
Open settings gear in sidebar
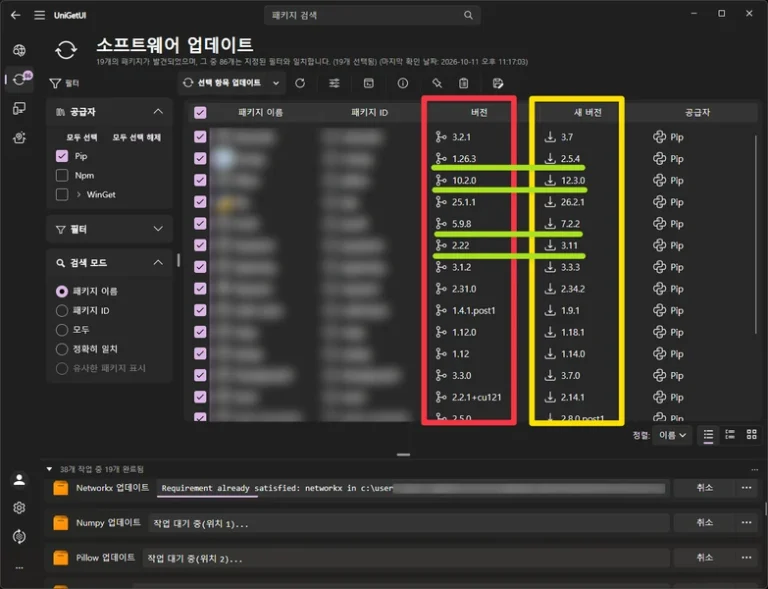[x=19, y=508]
